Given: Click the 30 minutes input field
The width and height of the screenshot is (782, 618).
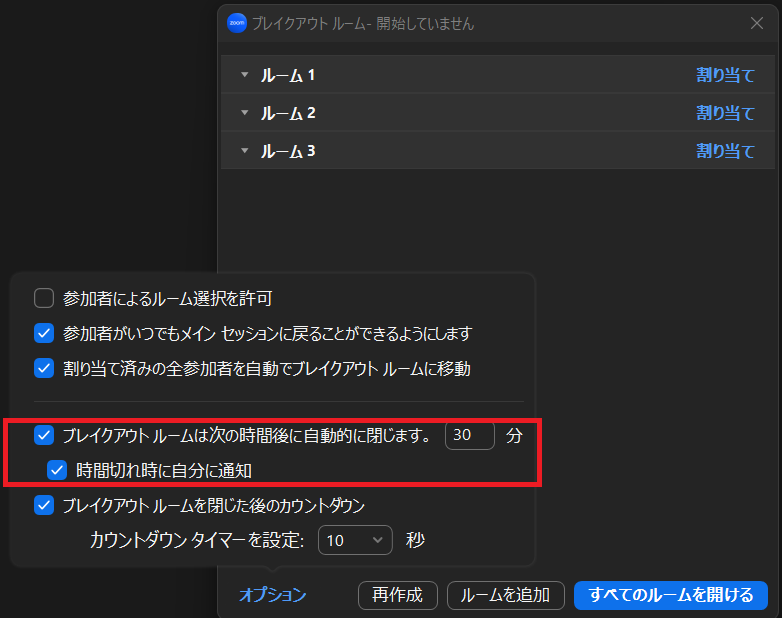Looking at the screenshot, I should tap(469, 436).
